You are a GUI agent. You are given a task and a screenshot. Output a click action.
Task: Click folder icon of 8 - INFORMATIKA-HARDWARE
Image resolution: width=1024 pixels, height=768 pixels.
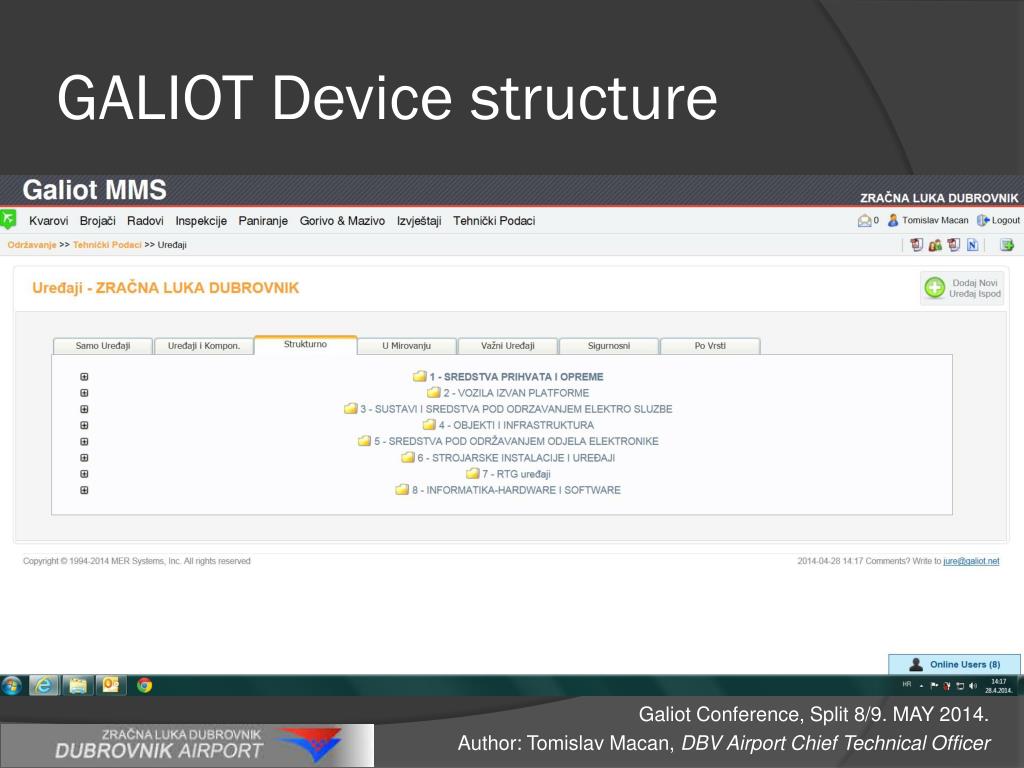point(402,490)
